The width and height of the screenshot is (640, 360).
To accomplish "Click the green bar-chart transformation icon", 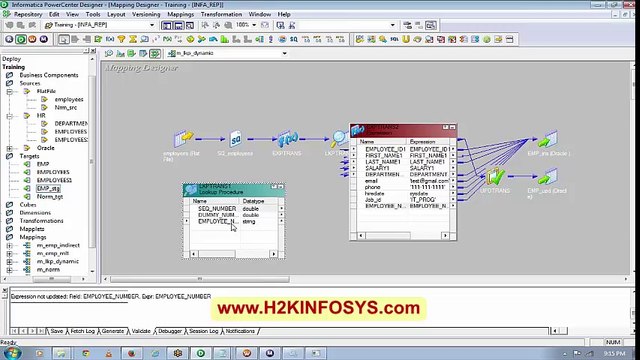I will coord(224,39).
